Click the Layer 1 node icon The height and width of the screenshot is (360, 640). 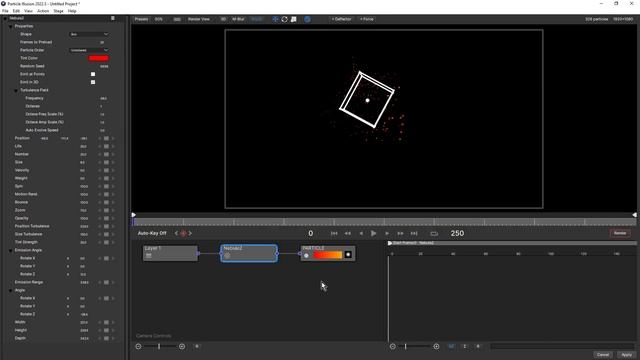tap(149, 256)
